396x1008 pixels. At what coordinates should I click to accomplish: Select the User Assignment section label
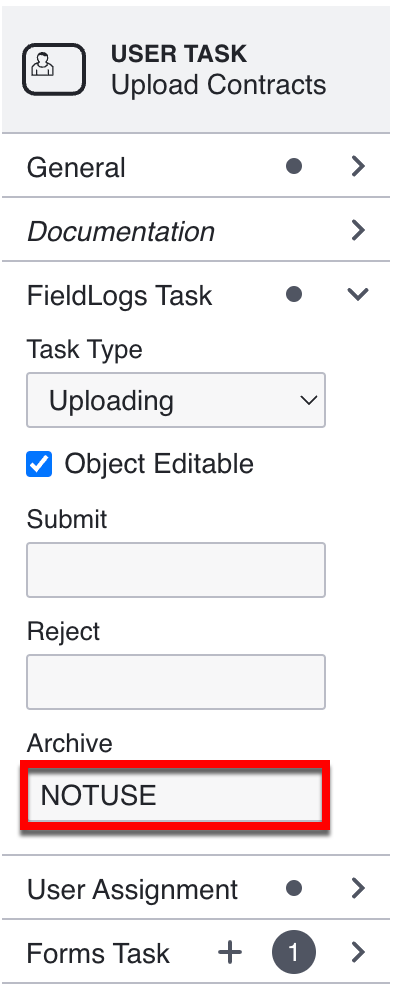tap(132, 890)
